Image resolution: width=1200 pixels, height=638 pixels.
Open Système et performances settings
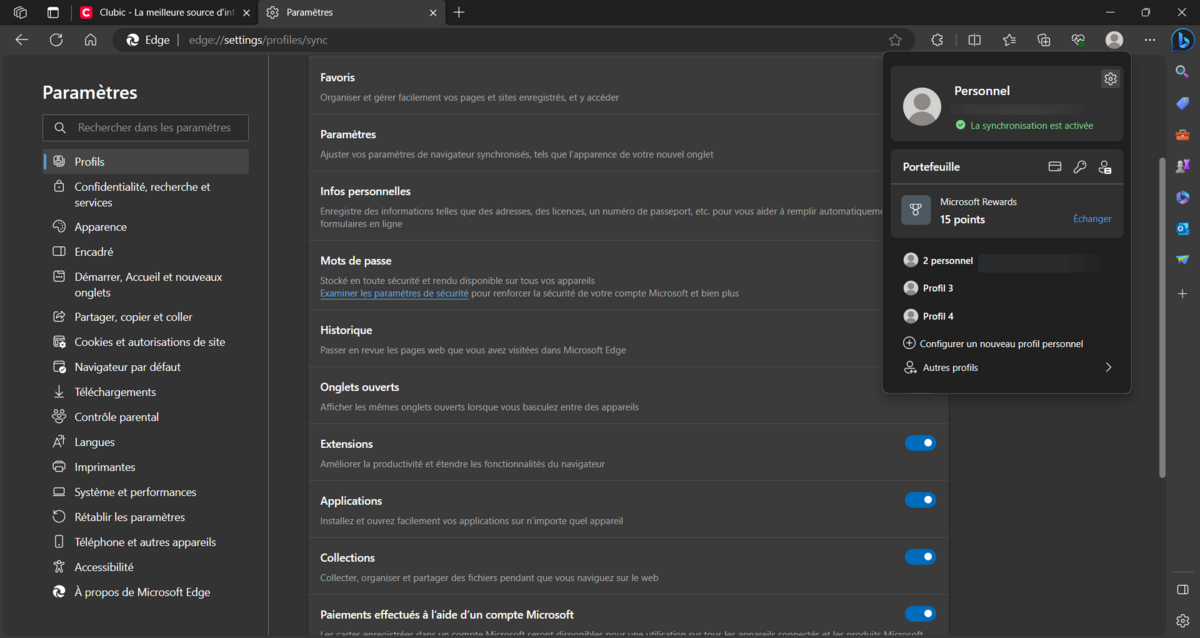click(x=146, y=492)
